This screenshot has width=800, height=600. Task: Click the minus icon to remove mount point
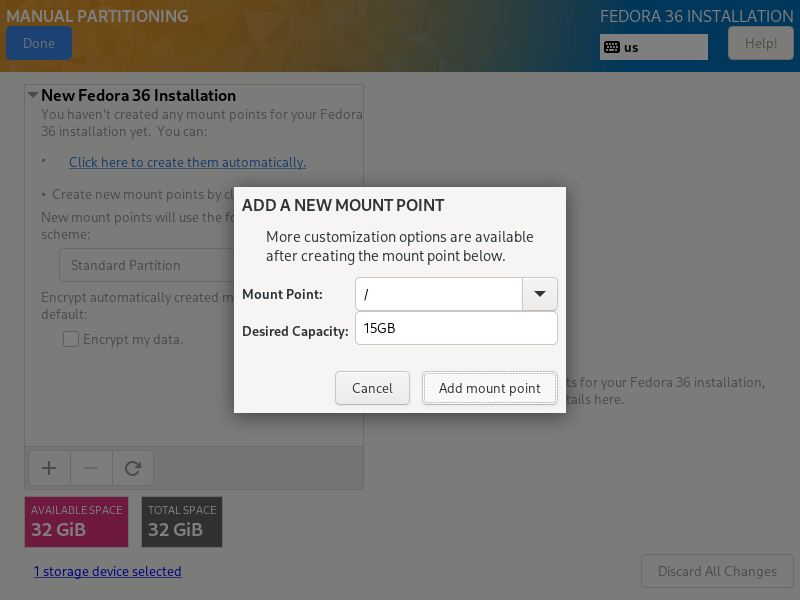coord(90,467)
